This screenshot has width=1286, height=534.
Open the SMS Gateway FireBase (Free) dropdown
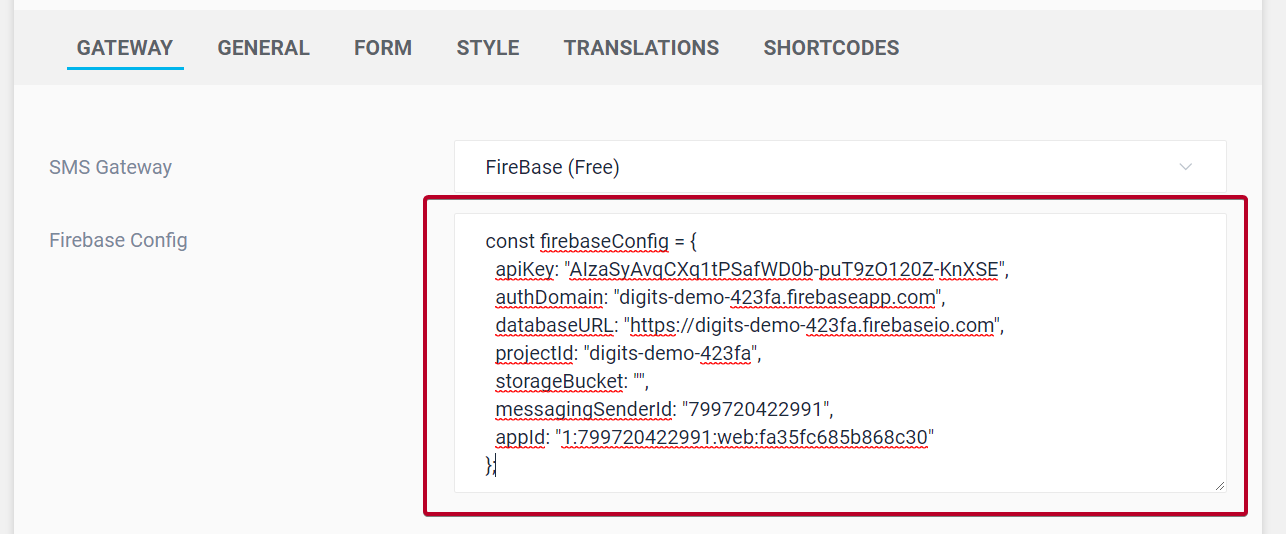tap(838, 167)
